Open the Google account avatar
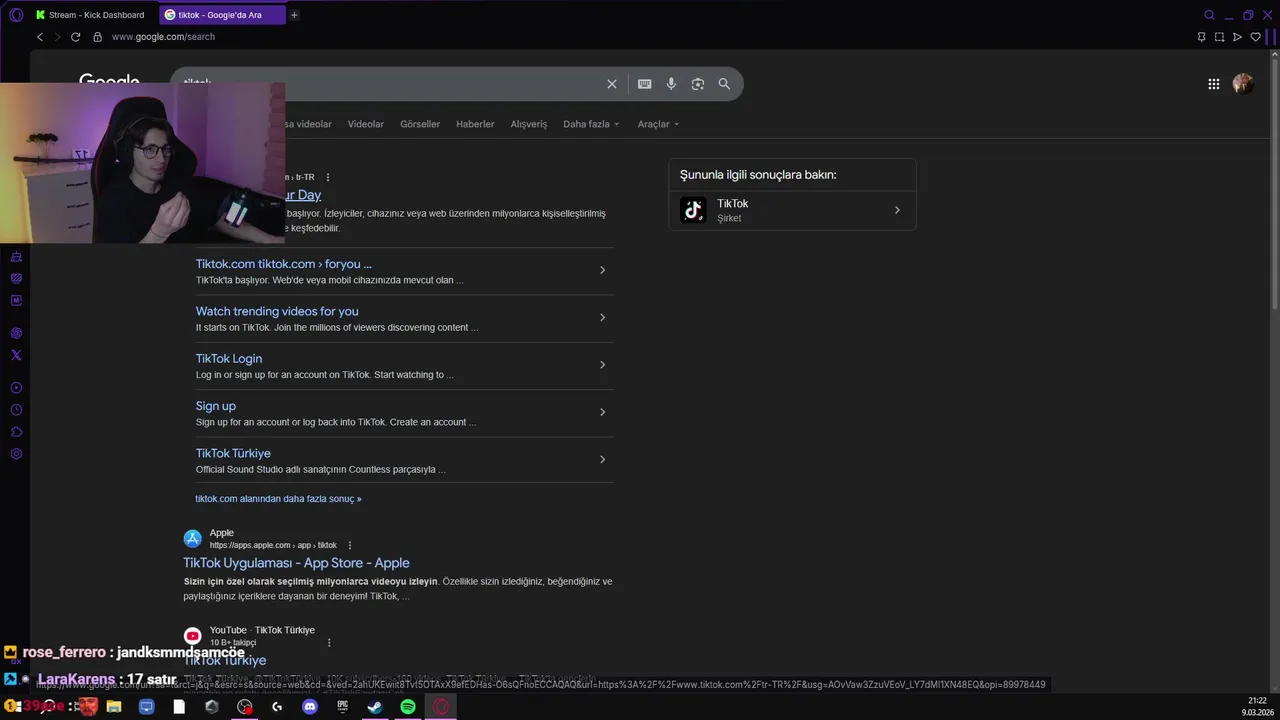 [x=1243, y=84]
